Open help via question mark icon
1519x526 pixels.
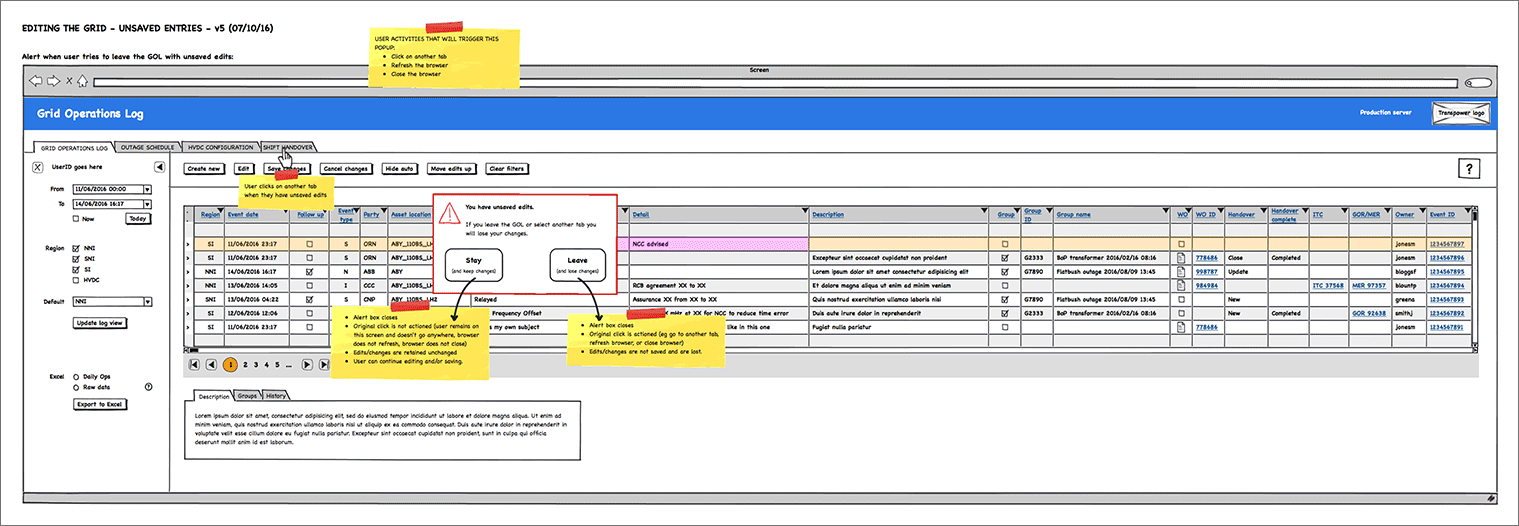tap(1468, 168)
